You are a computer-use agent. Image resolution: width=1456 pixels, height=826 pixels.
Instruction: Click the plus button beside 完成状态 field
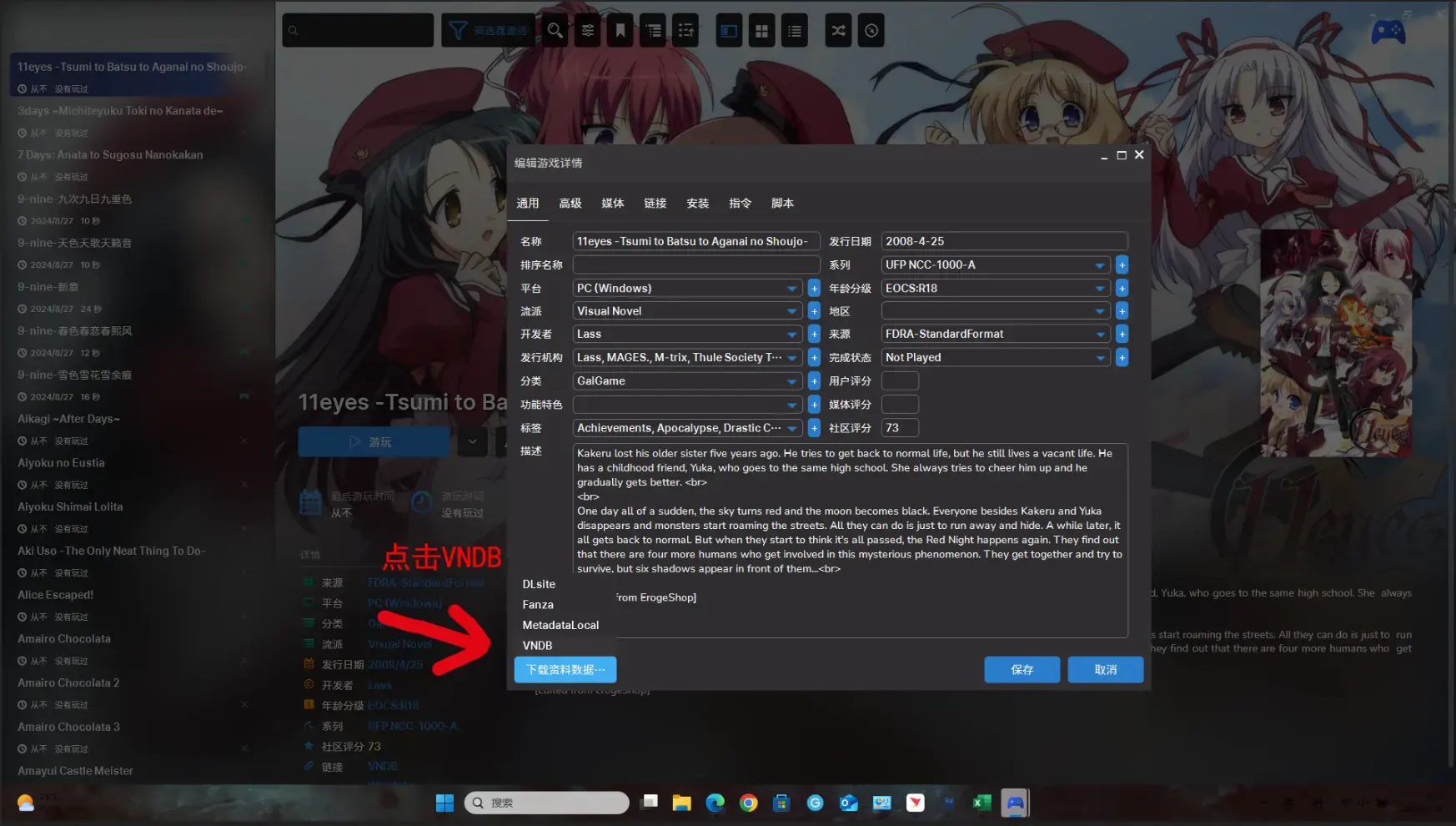coord(1122,358)
